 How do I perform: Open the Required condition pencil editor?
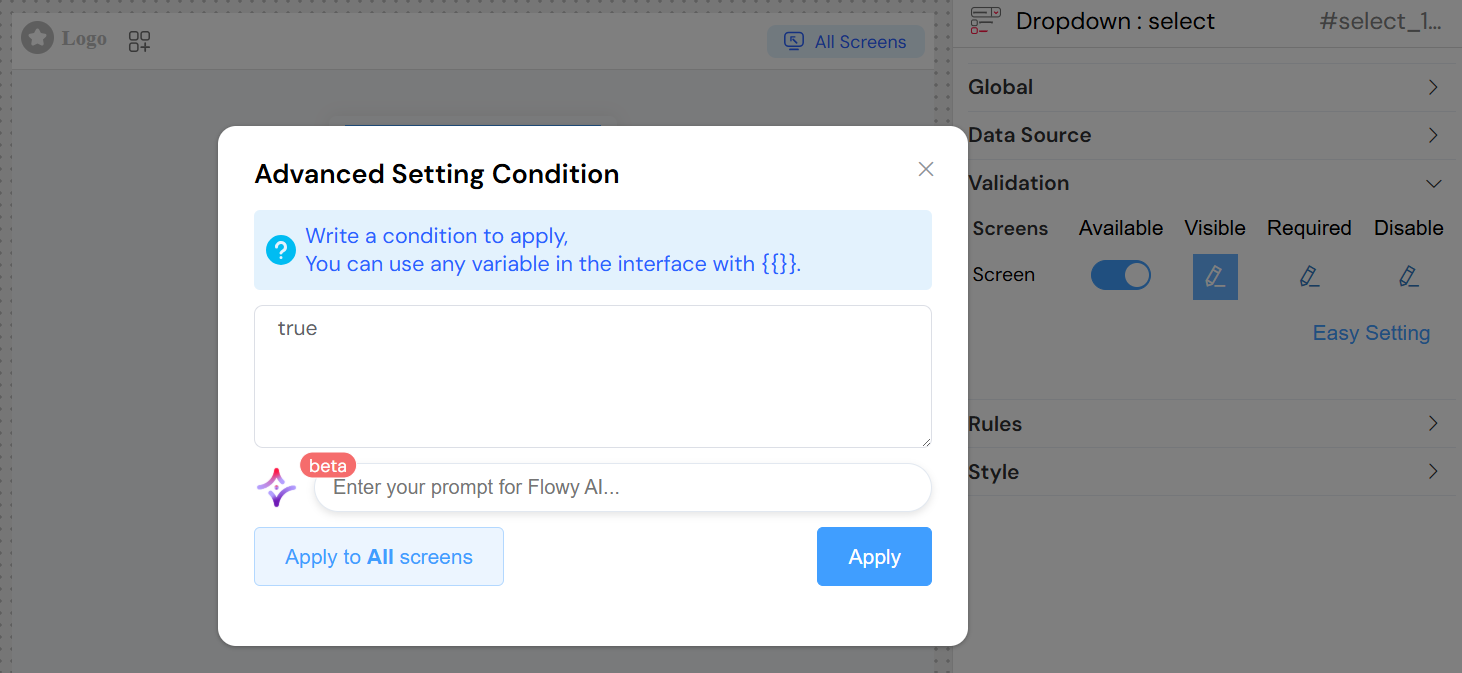coord(1309,275)
